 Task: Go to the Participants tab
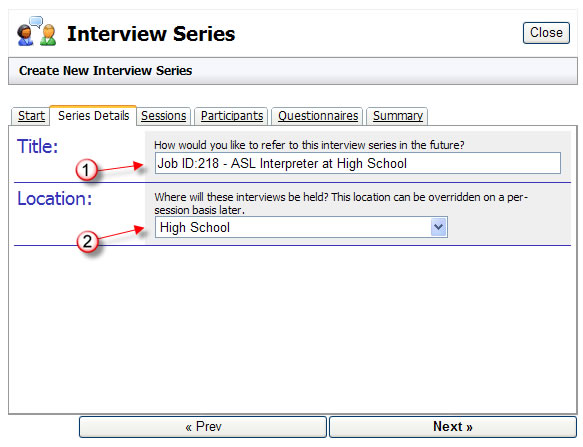point(232,116)
